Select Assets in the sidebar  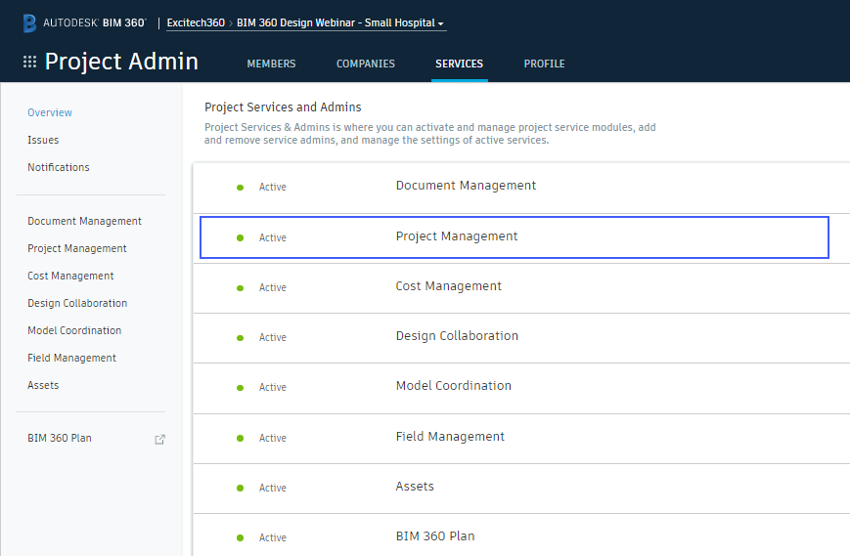(43, 385)
